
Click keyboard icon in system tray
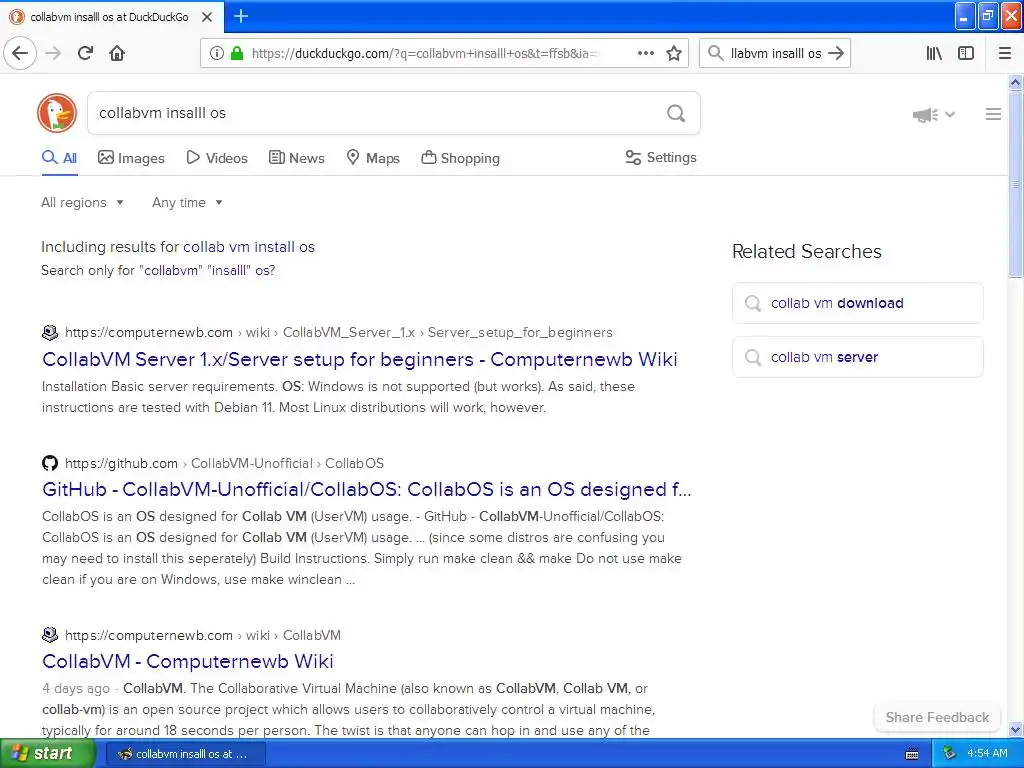(912, 754)
